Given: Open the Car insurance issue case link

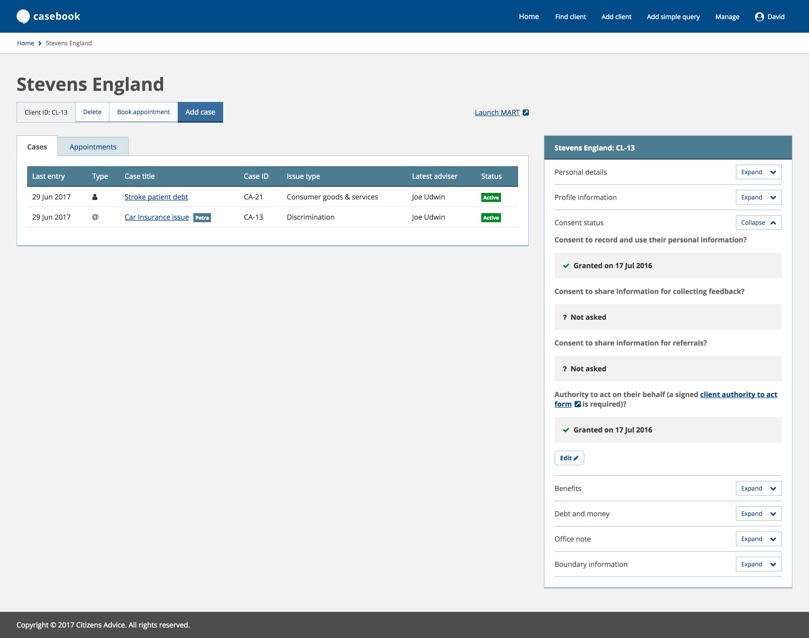Looking at the screenshot, I should [x=156, y=217].
